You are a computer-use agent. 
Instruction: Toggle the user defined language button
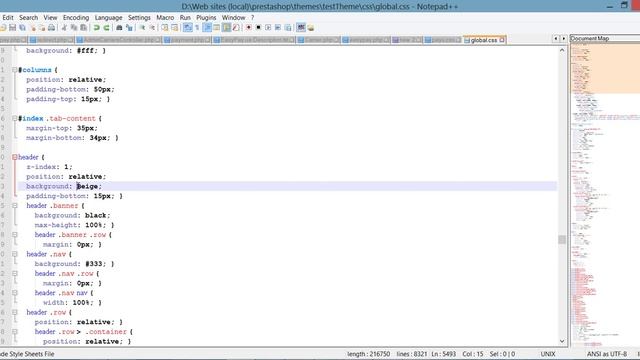point(217,27)
